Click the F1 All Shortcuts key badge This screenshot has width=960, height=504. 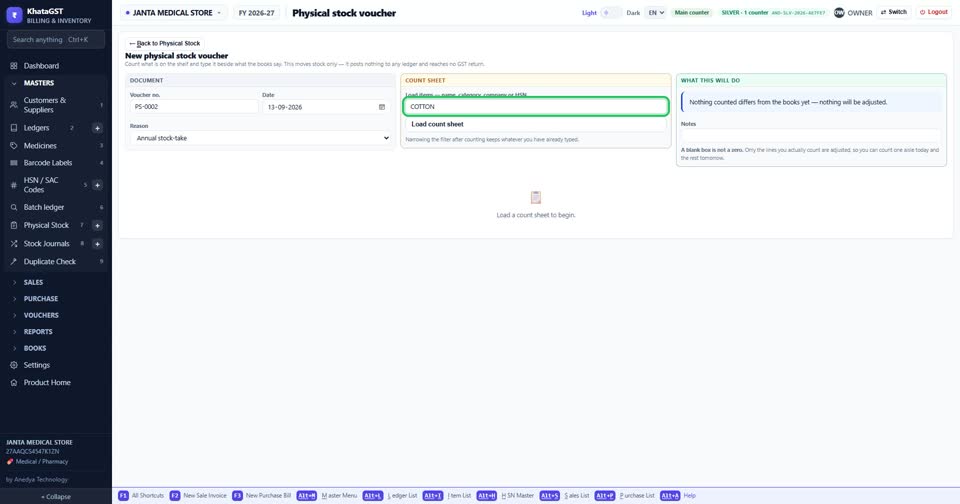pos(123,495)
